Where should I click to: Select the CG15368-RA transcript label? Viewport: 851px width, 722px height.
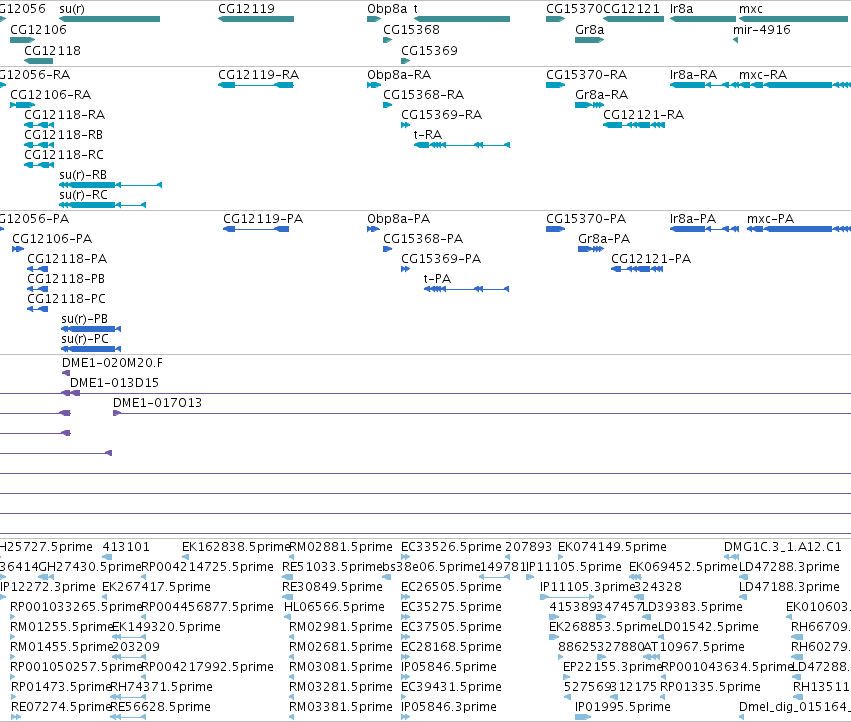[423, 94]
